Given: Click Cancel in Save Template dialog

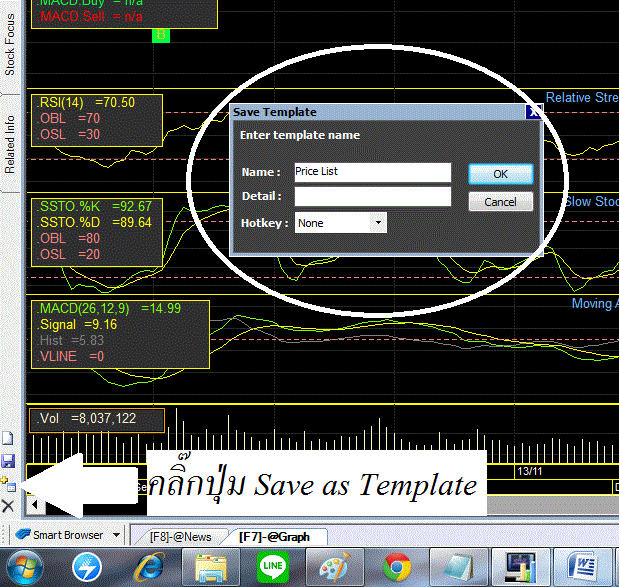Looking at the screenshot, I should (501, 202).
